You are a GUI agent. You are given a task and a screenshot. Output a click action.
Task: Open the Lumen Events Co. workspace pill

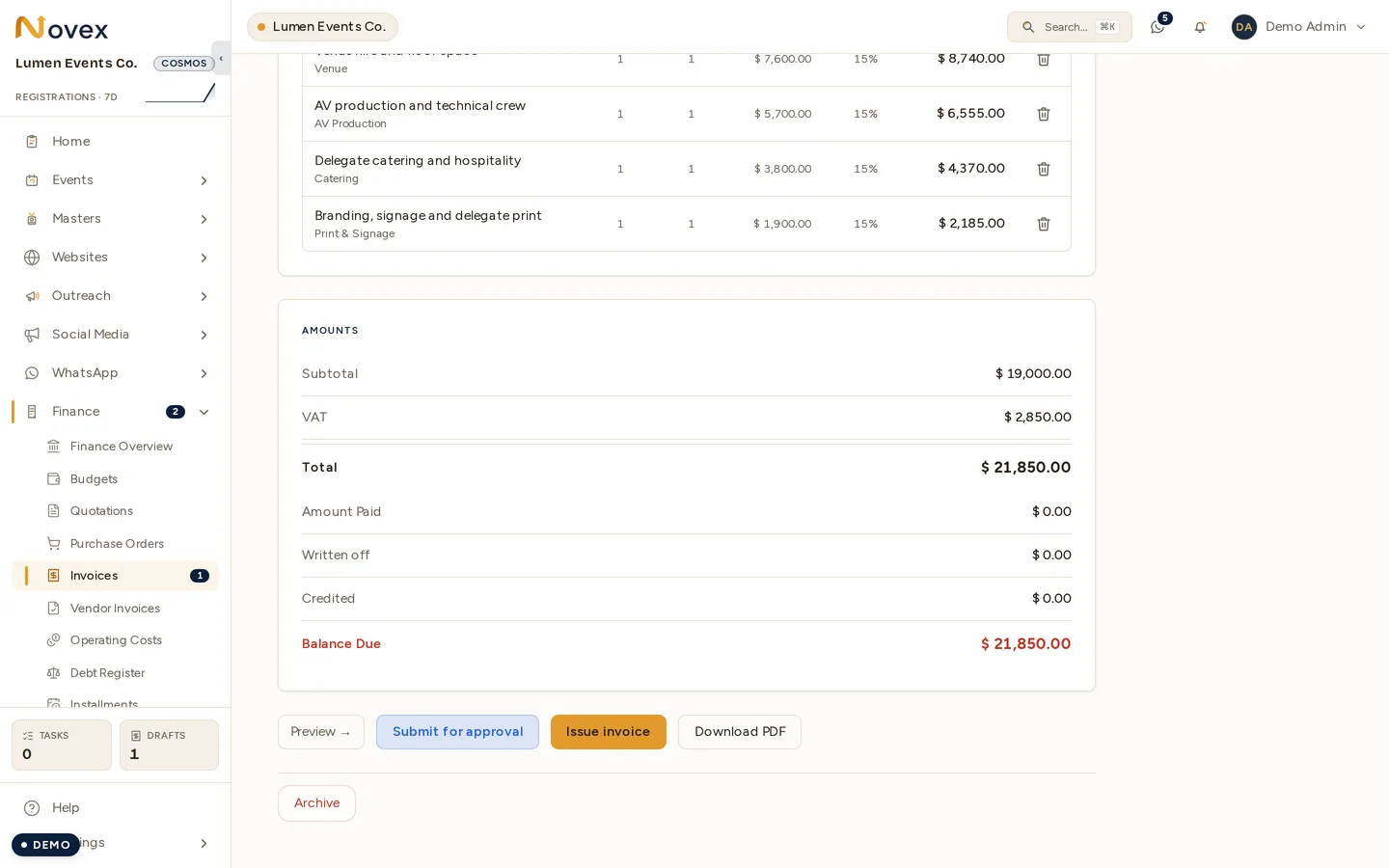tap(322, 27)
